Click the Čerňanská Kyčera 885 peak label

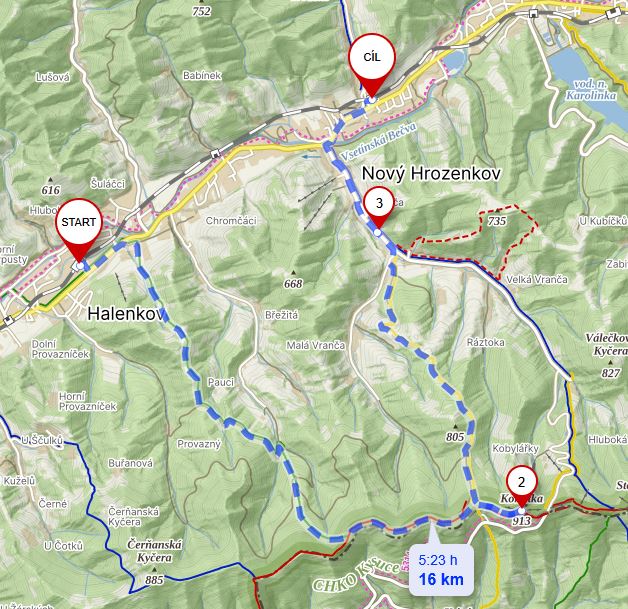(x=154, y=561)
